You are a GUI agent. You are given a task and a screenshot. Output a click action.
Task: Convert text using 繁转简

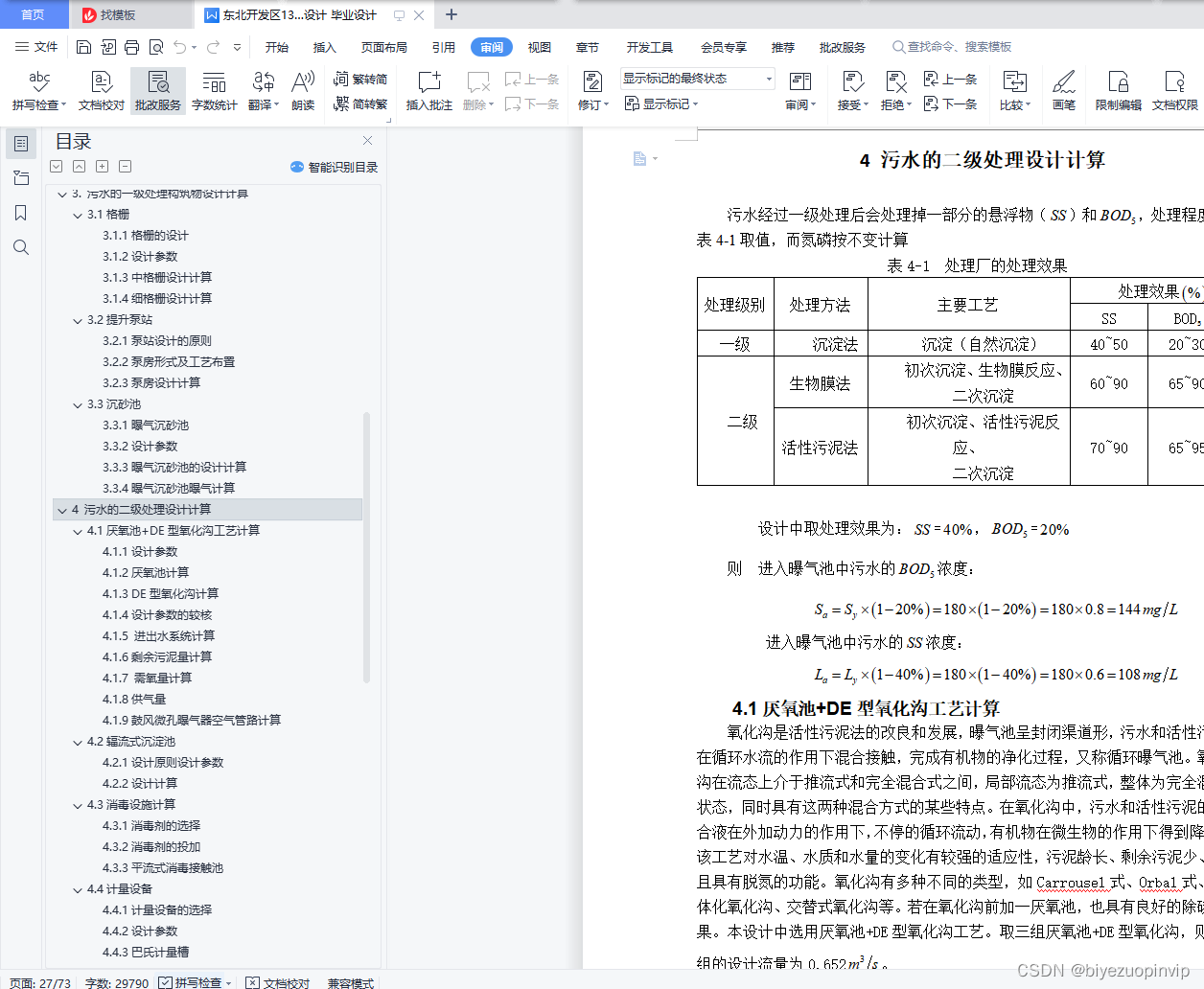(360, 80)
